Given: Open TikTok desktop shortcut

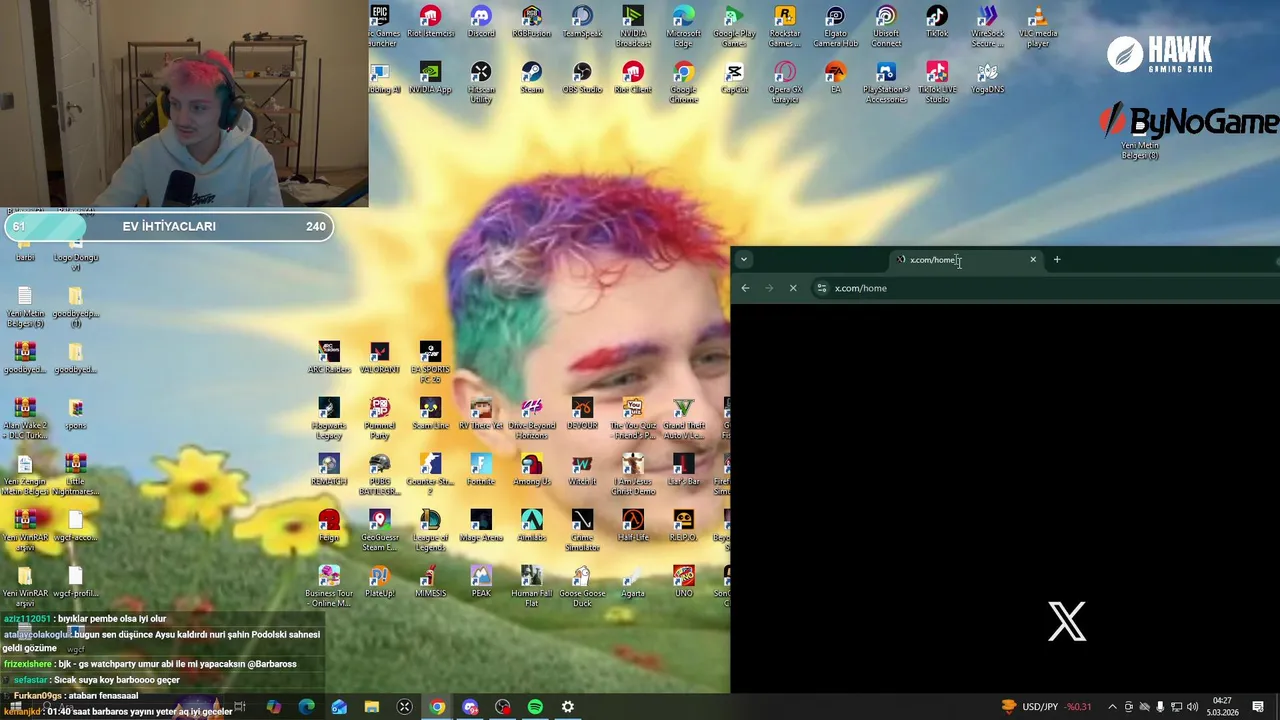Looking at the screenshot, I should 937,23.
